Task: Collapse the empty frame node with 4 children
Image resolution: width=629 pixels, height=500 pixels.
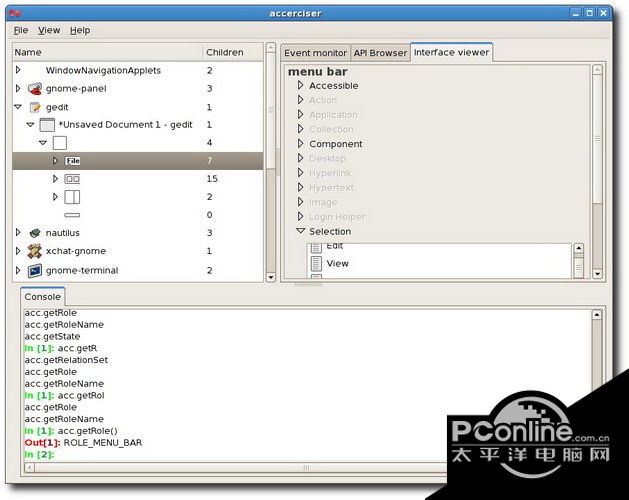Action: pyautogui.click(x=43, y=142)
